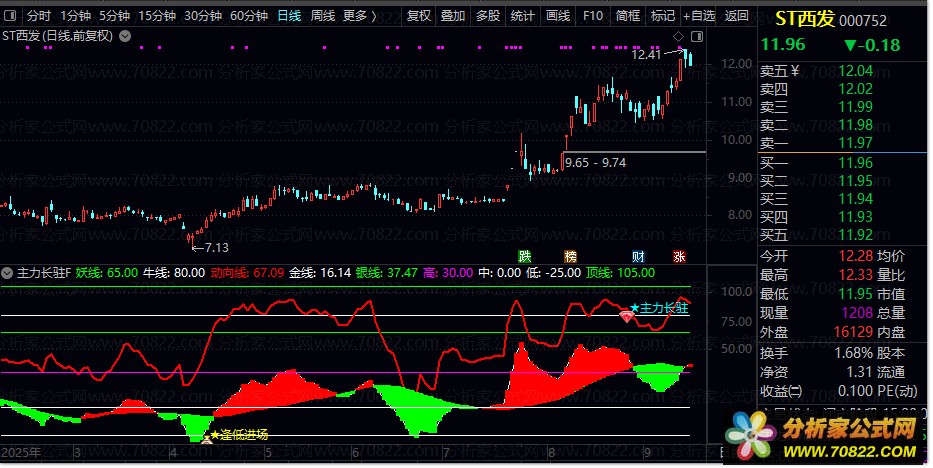Screen dimensions: 933x468
Task: Open the 统计 statistics tool
Action: [522, 16]
